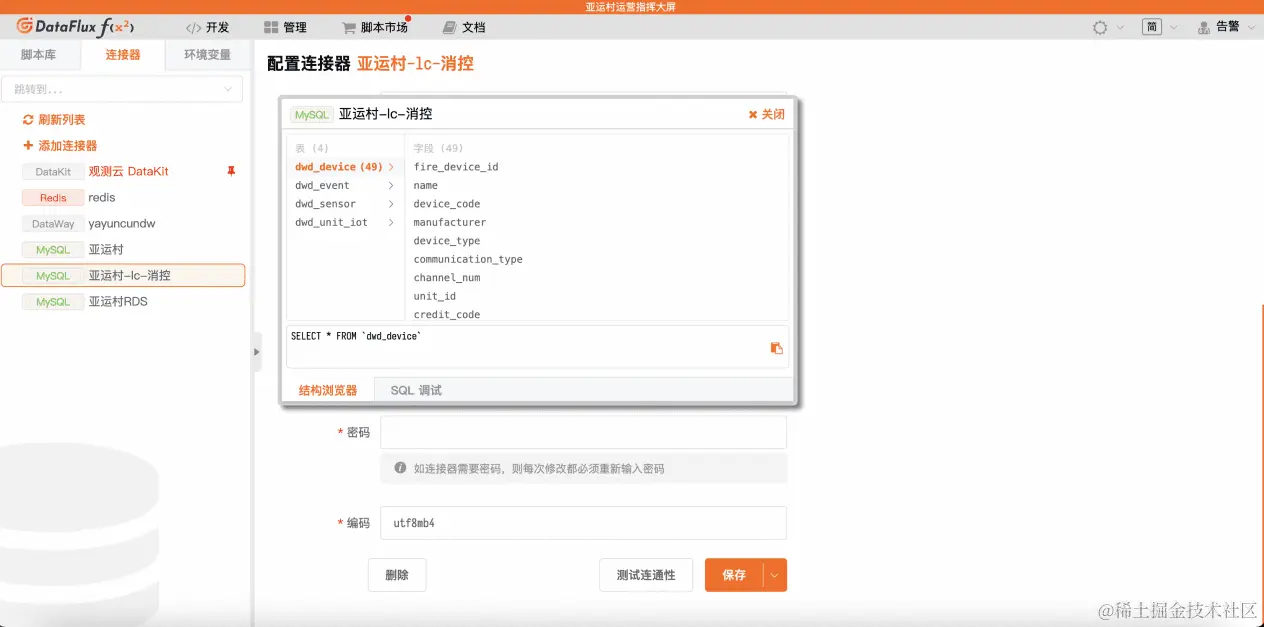Image resolution: width=1264 pixels, height=627 pixels.
Task: Close the structure browser popup via 关闭
Action: click(767, 115)
